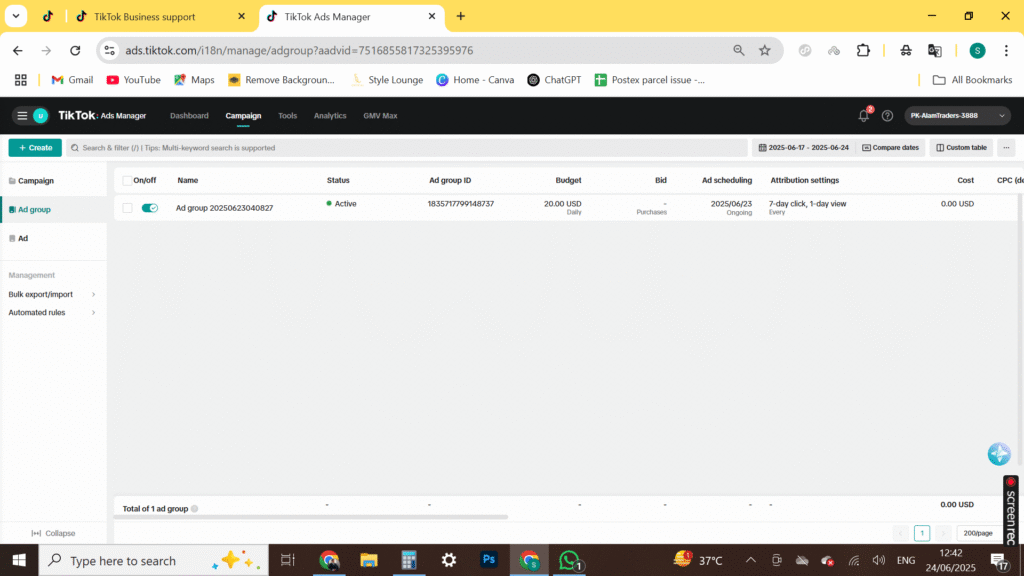1024x576 pixels.
Task: Click the Search & filter input field
Action: (407, 148)
